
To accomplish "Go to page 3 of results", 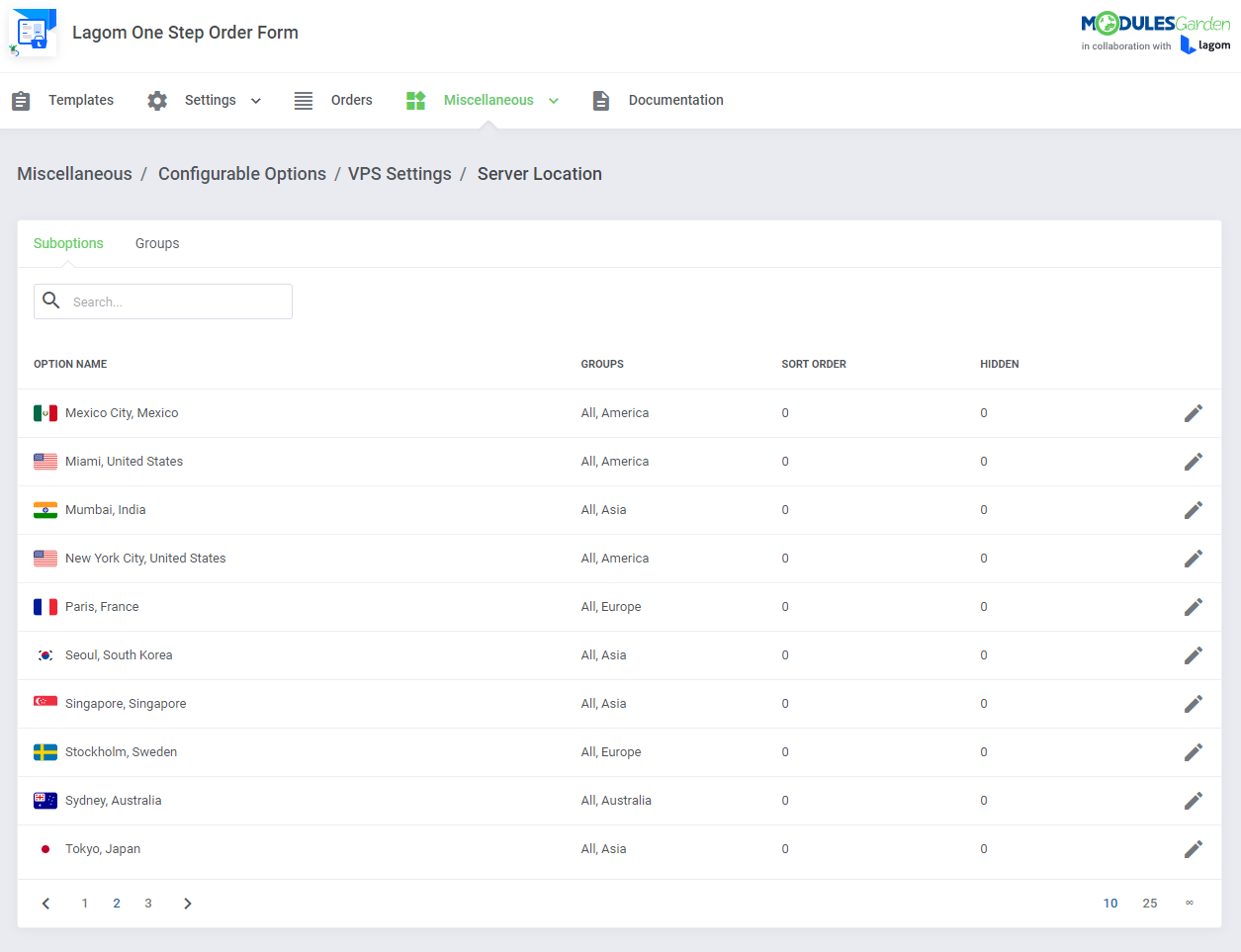I will pyautogui.click(x=148, y=903).
